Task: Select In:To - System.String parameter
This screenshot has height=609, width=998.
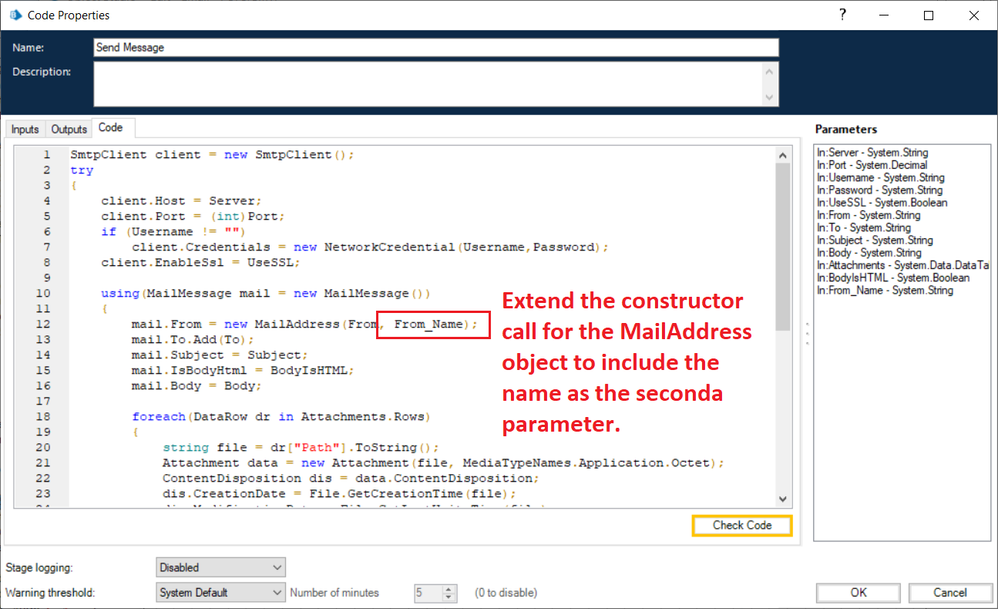Action: coord(864,228)
